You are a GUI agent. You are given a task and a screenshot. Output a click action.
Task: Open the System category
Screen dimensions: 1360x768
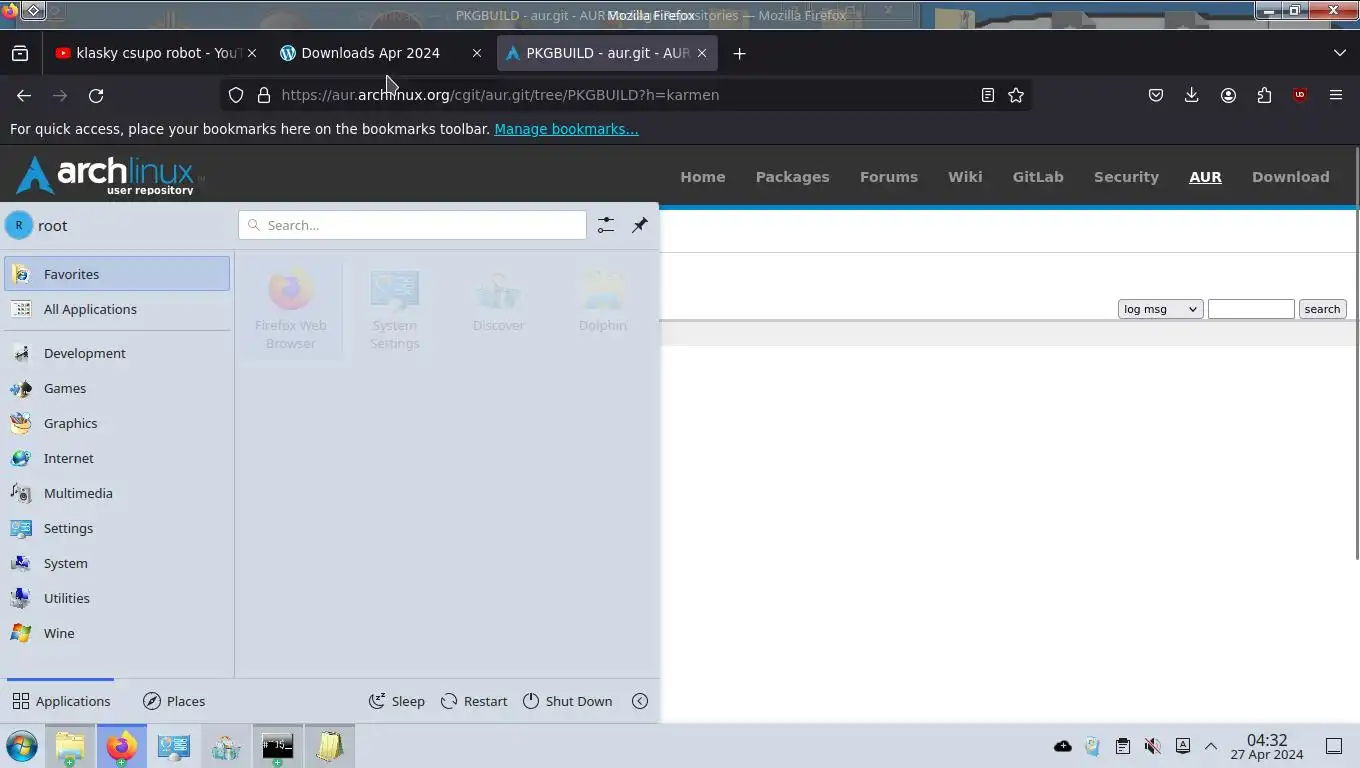tap(117, 563)
